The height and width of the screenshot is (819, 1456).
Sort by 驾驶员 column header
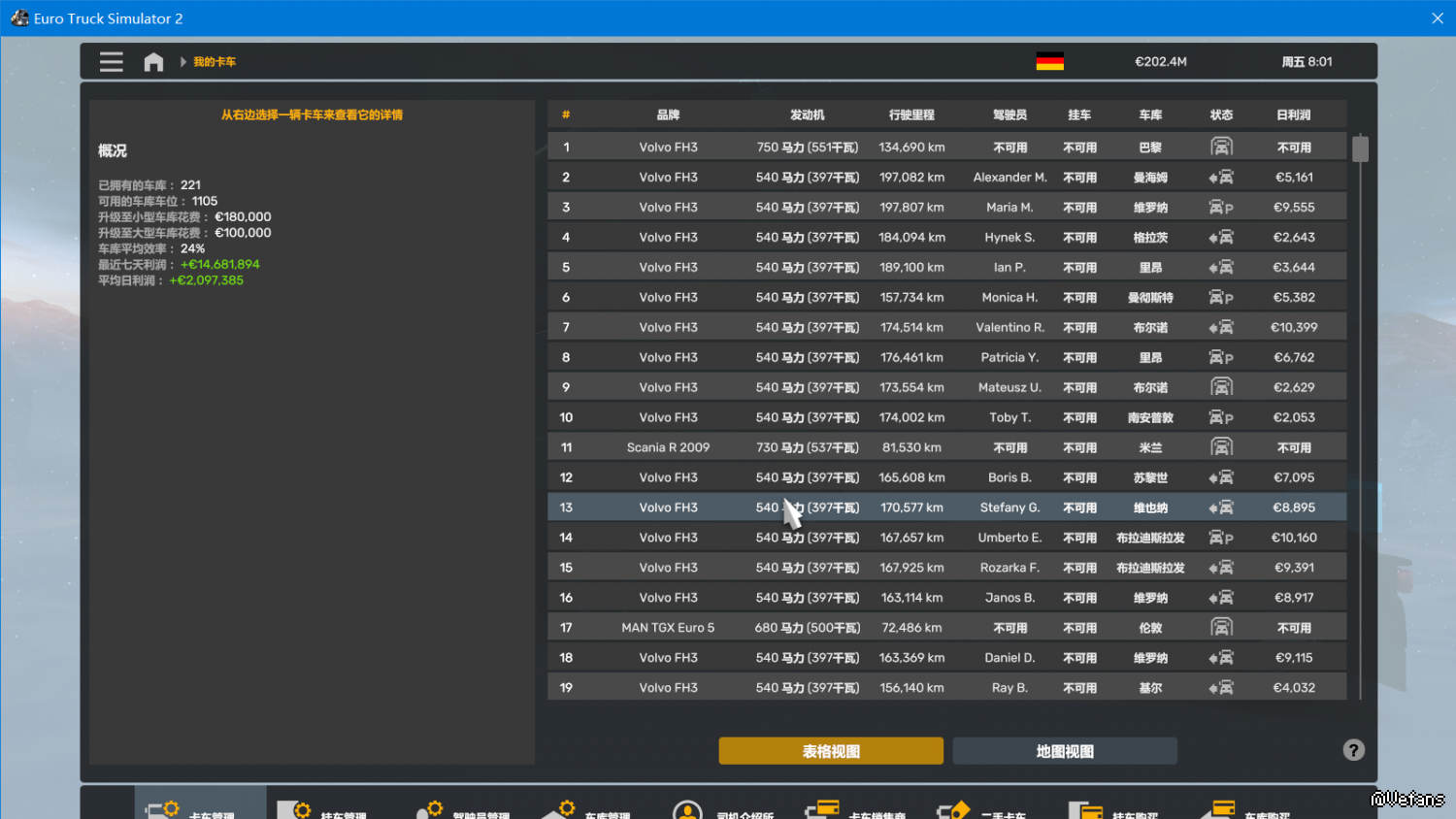pos(1009,115)
